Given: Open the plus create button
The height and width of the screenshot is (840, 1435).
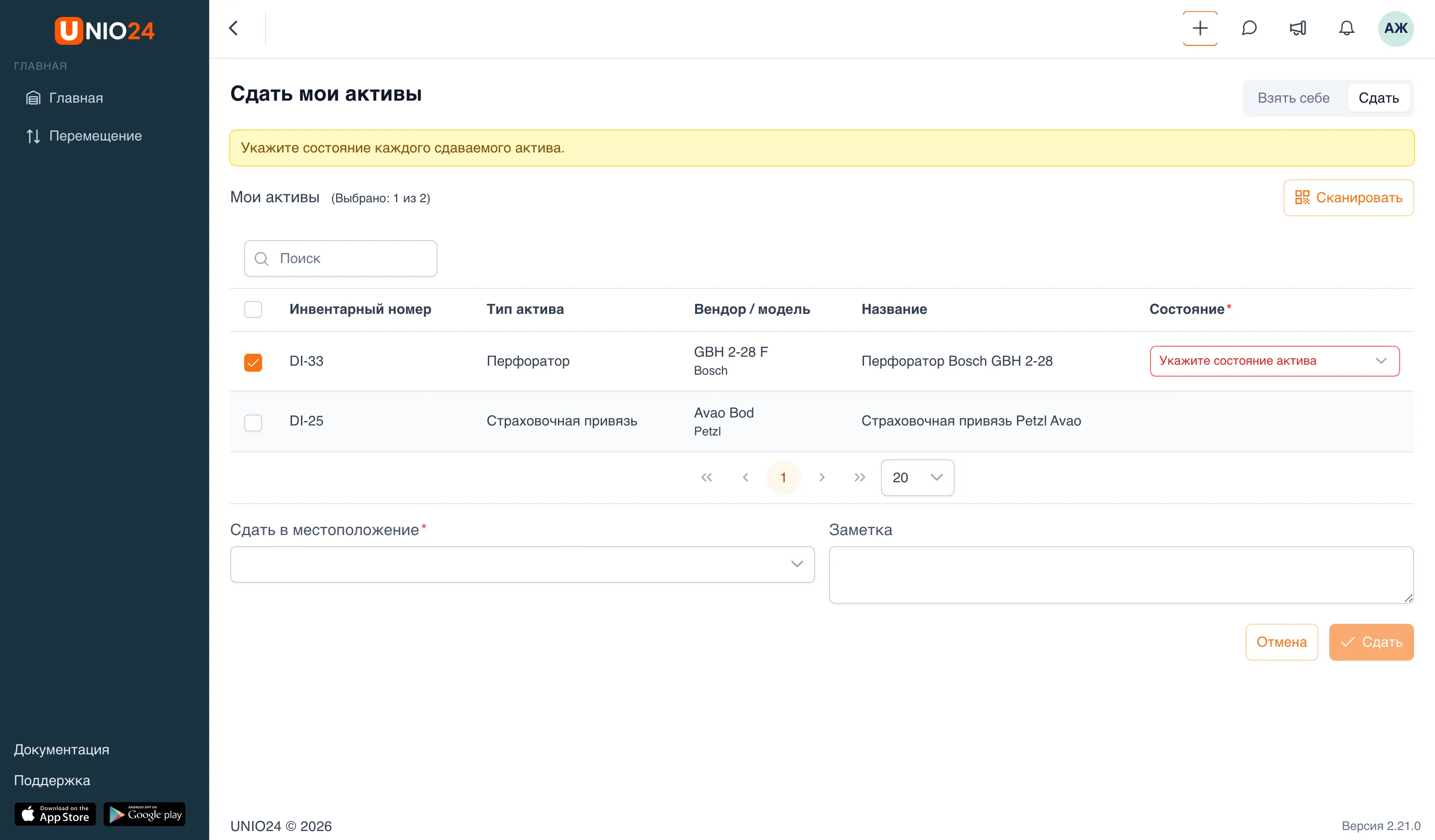Looking at the screenshot, I should coord(1200,28).
